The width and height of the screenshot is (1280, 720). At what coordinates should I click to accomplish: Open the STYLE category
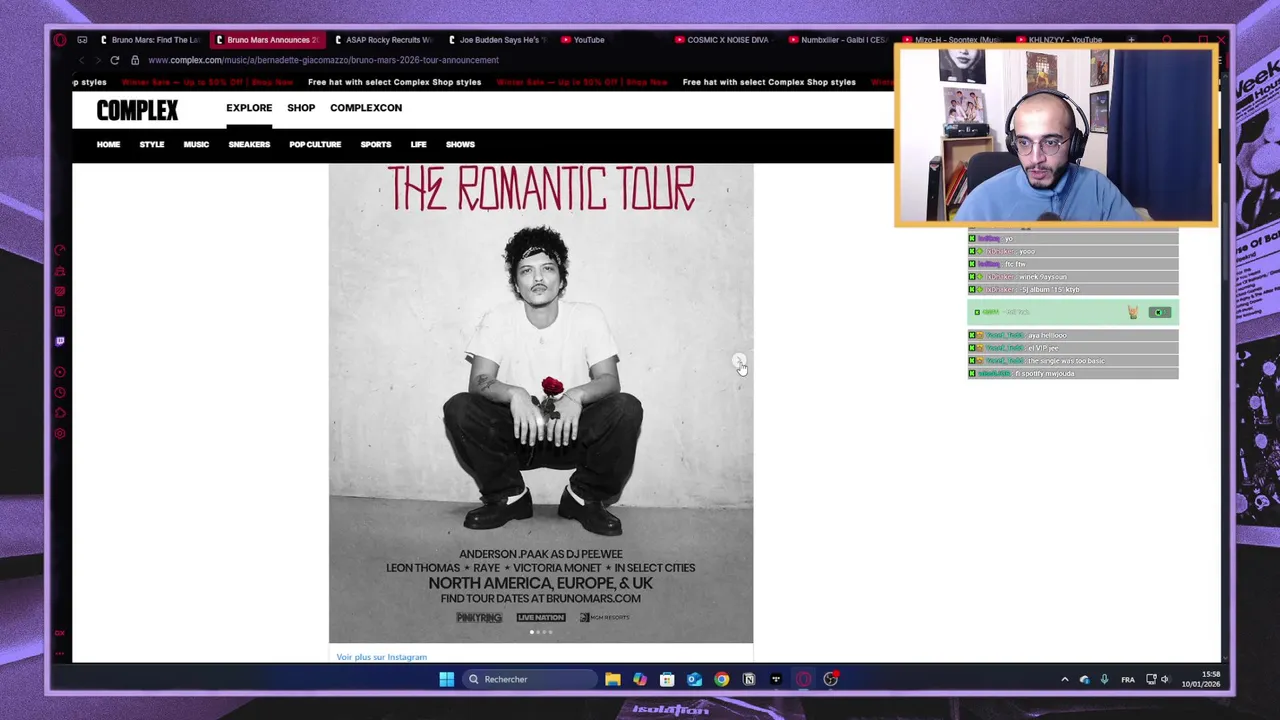click(x=152, y=145)
